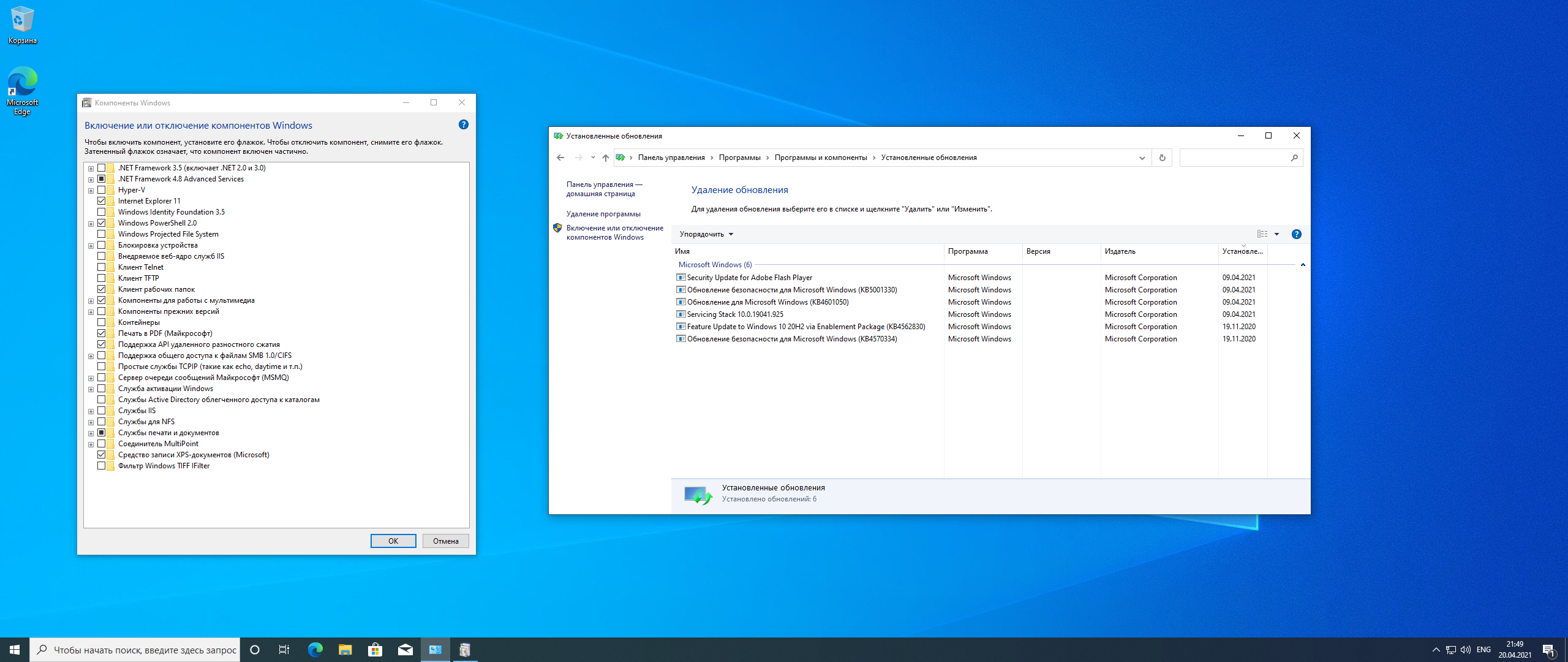Check the Telnet client checkbox

click(x=102, y=267)
